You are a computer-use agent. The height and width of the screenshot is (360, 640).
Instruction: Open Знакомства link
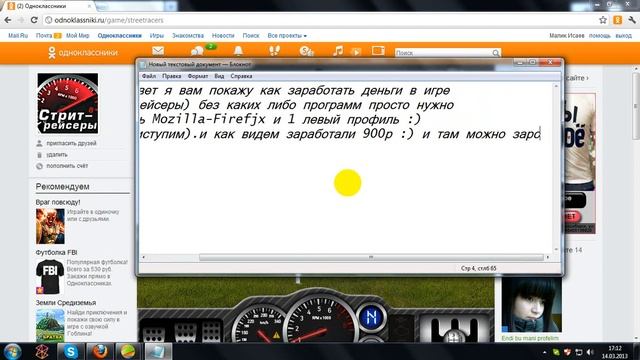(x=188, y=36)
